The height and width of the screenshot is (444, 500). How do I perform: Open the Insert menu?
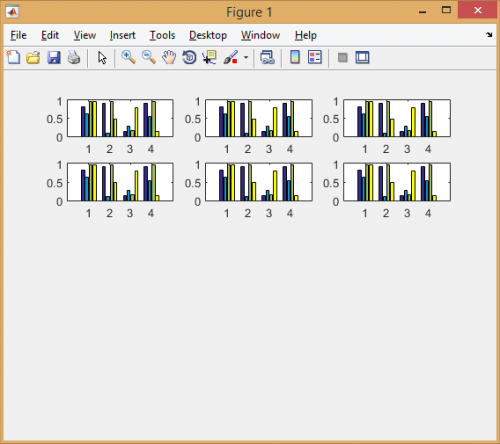pos(122,35)
